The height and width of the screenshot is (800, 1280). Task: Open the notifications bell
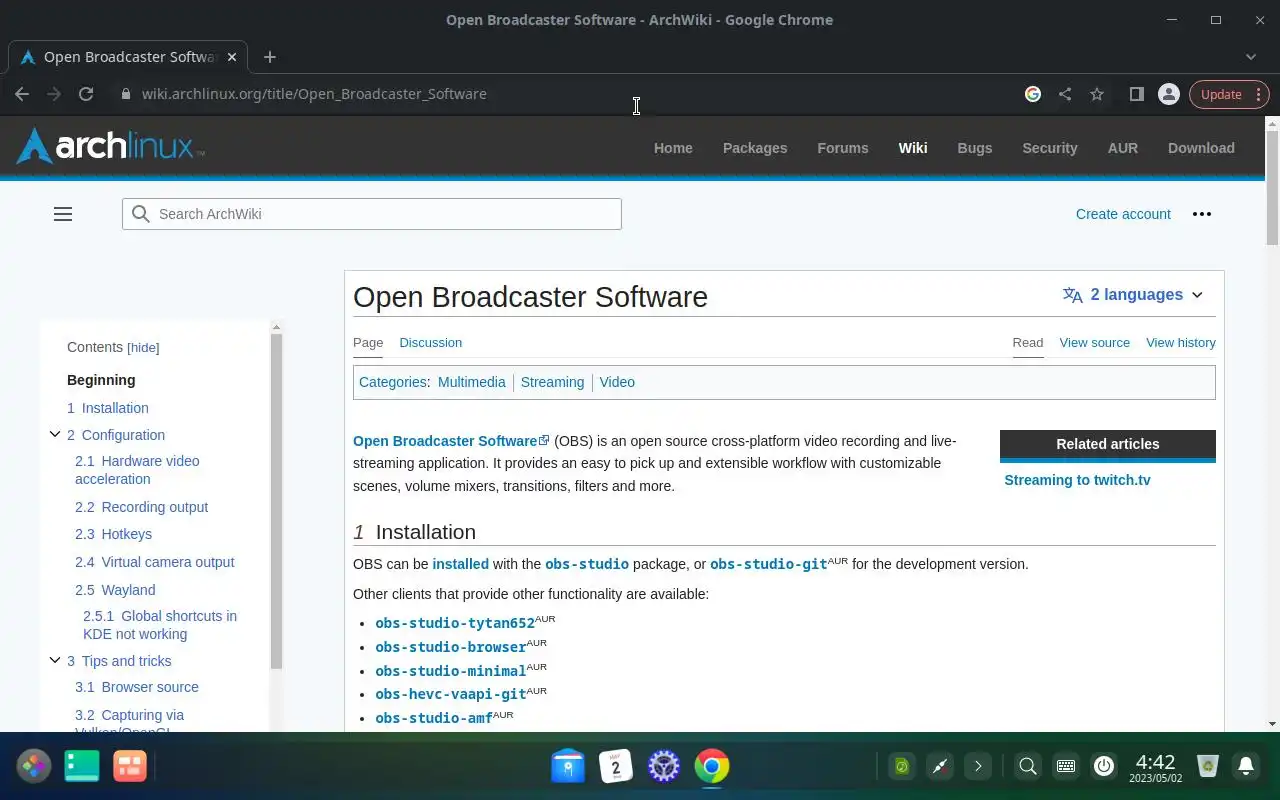tap(1246, 766)
